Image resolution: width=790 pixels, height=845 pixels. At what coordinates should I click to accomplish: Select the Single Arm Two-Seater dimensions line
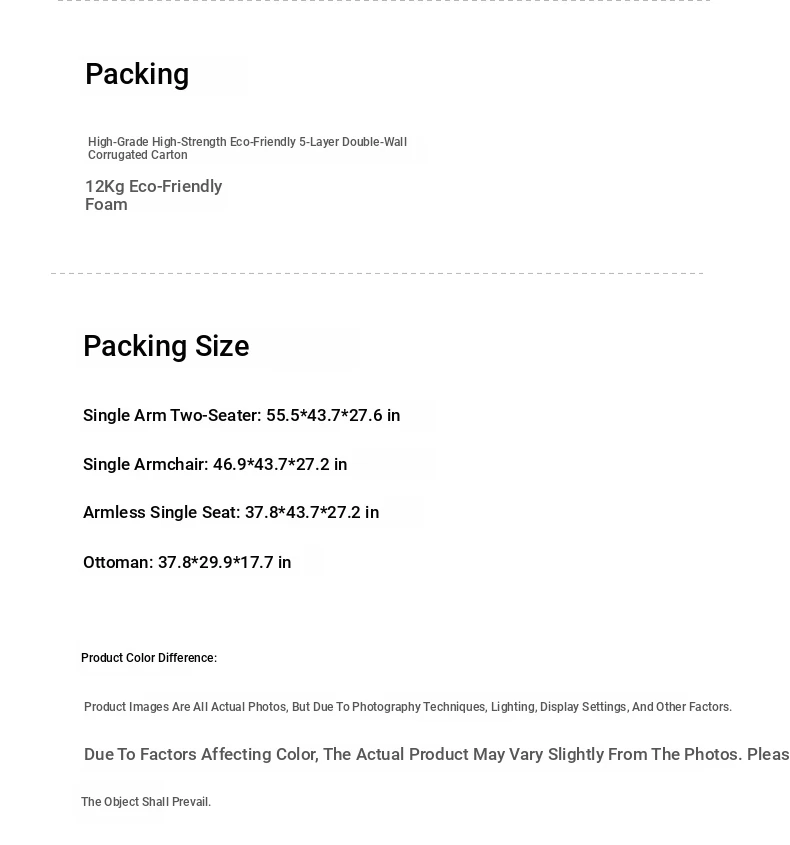pos(241,415)
